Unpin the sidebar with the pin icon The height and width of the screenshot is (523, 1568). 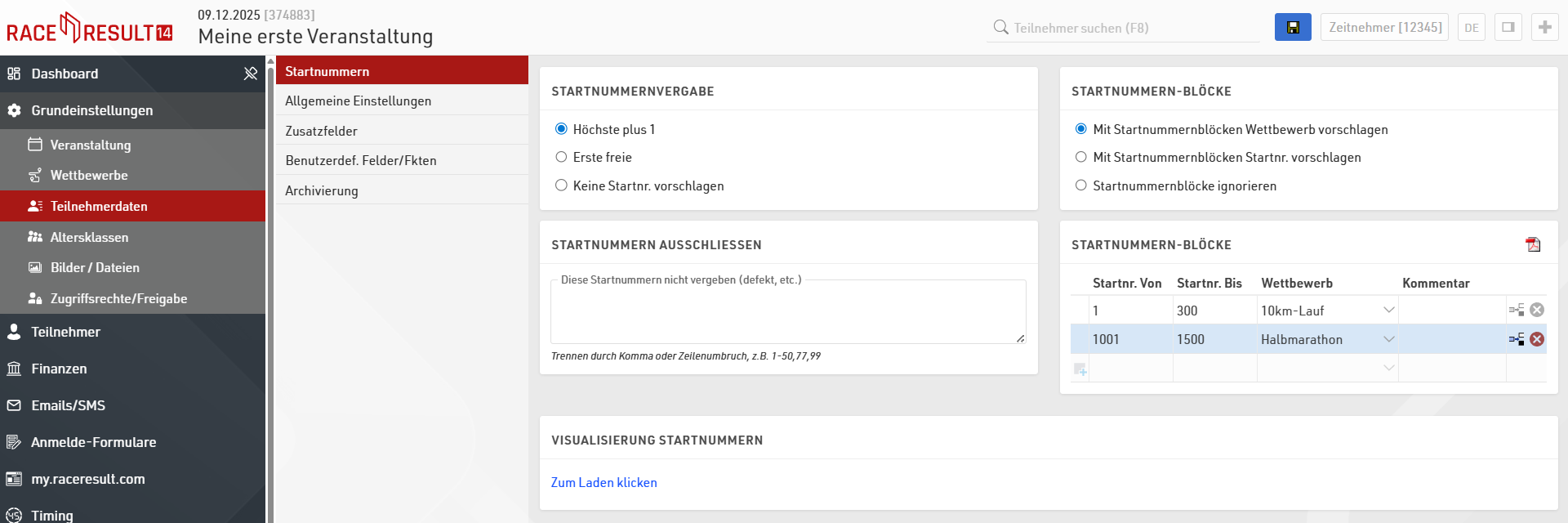[x=250, y=74]
